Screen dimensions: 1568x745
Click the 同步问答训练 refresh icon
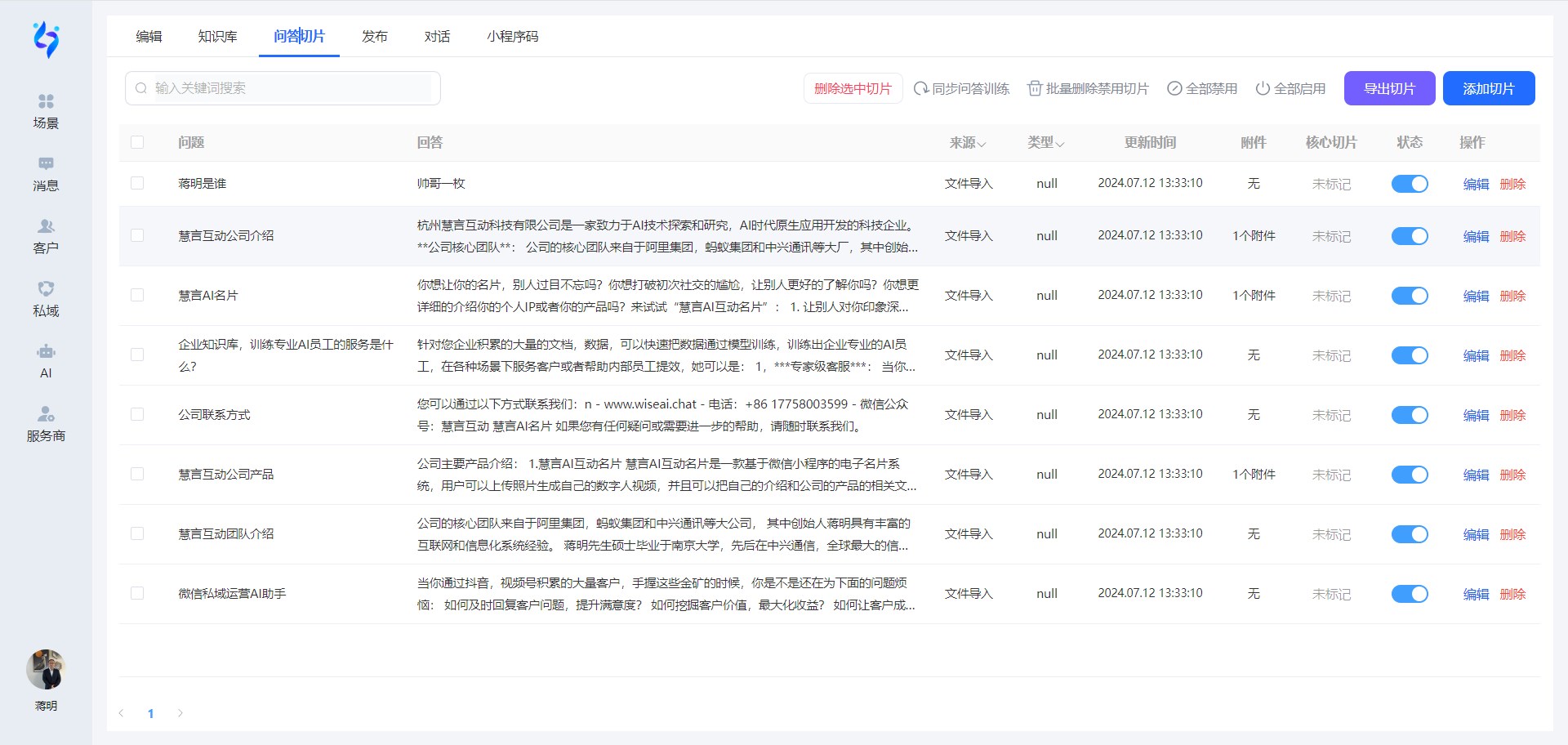click(920, 88)
